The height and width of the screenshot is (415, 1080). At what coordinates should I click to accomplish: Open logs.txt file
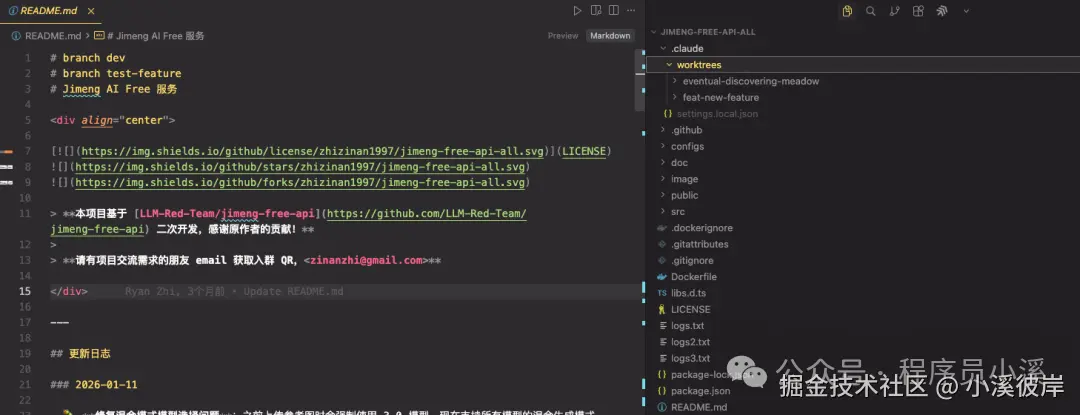tap(687, 326)
